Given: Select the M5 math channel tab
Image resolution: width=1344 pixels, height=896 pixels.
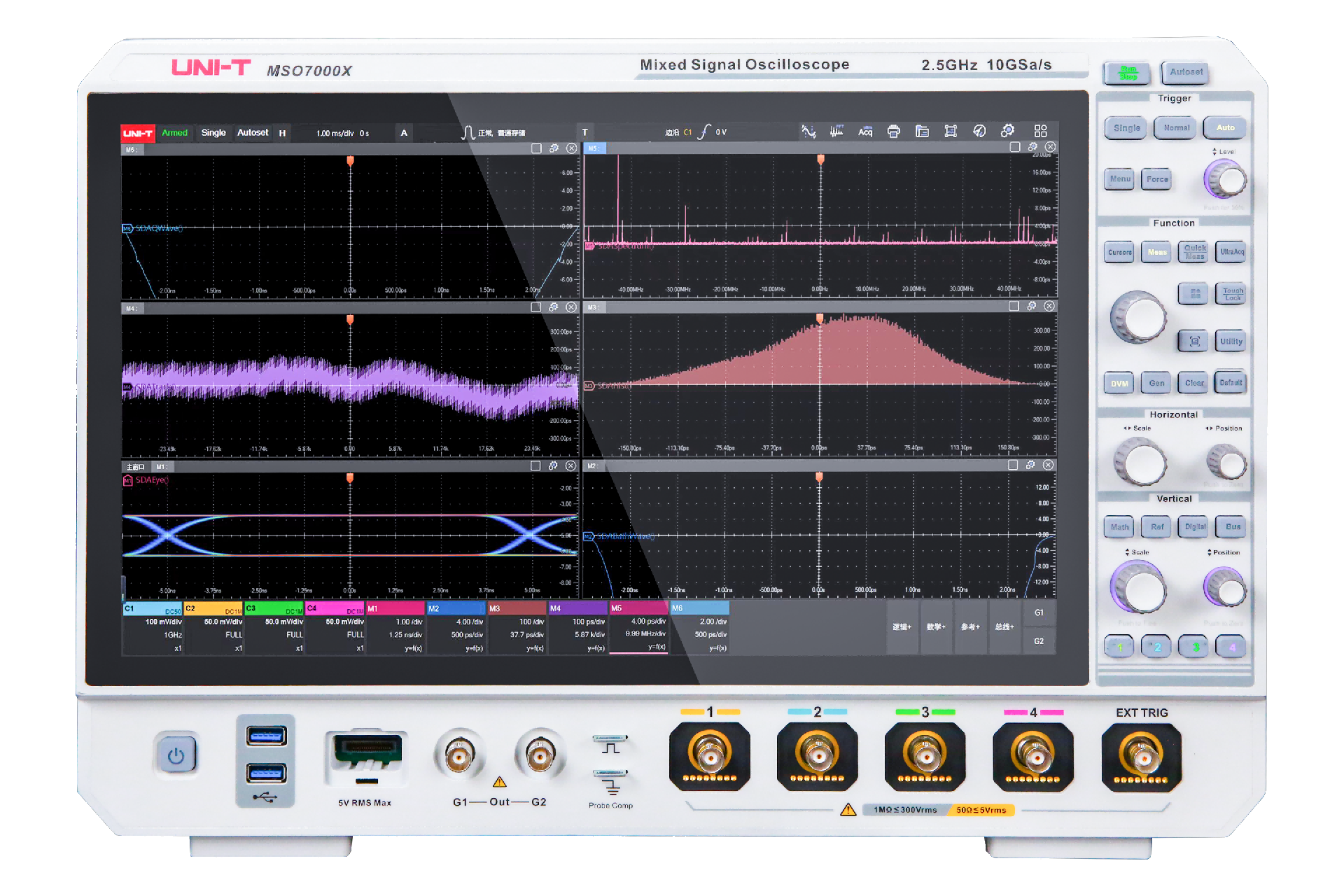Looking at the screenshot, I should pos(639,628).
